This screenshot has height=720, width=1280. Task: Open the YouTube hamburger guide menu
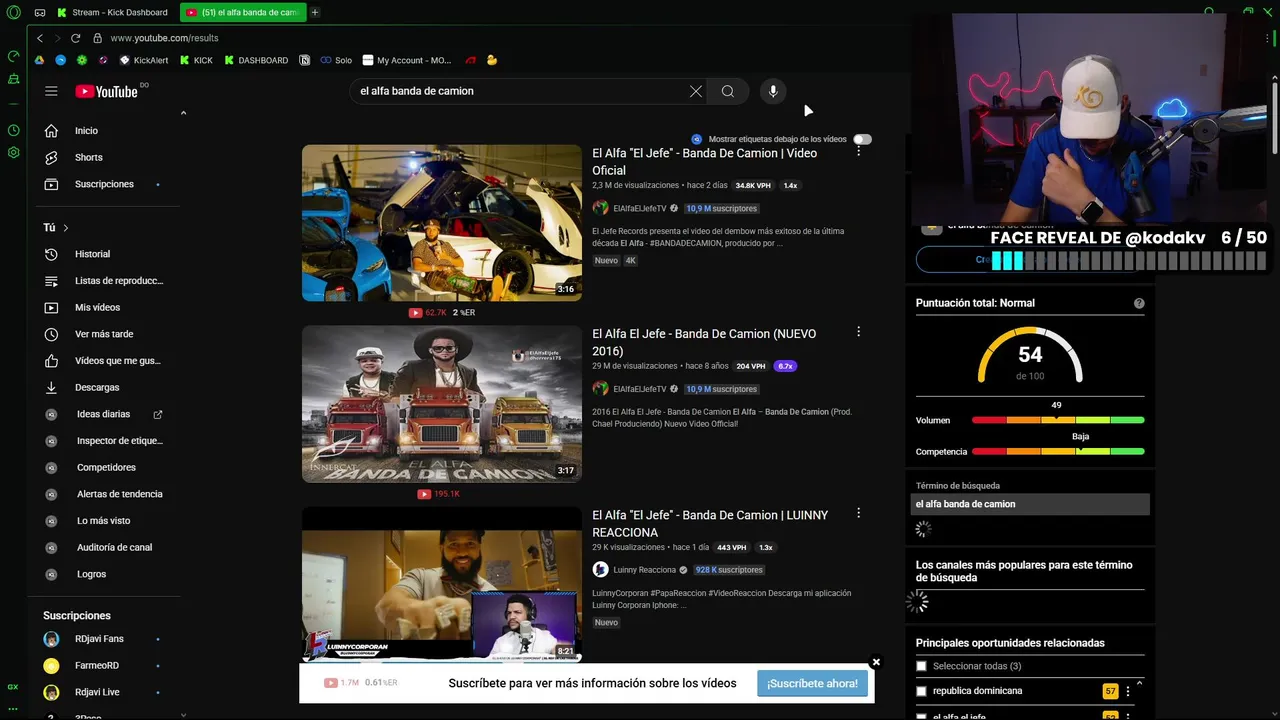[51, 91]
